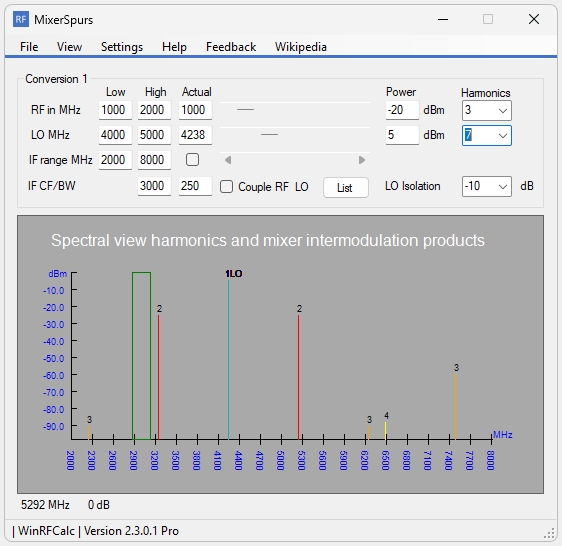This screenshot has height=546, width=562.
Task: Click the window resize grip icon
Action: pos(549,533)
